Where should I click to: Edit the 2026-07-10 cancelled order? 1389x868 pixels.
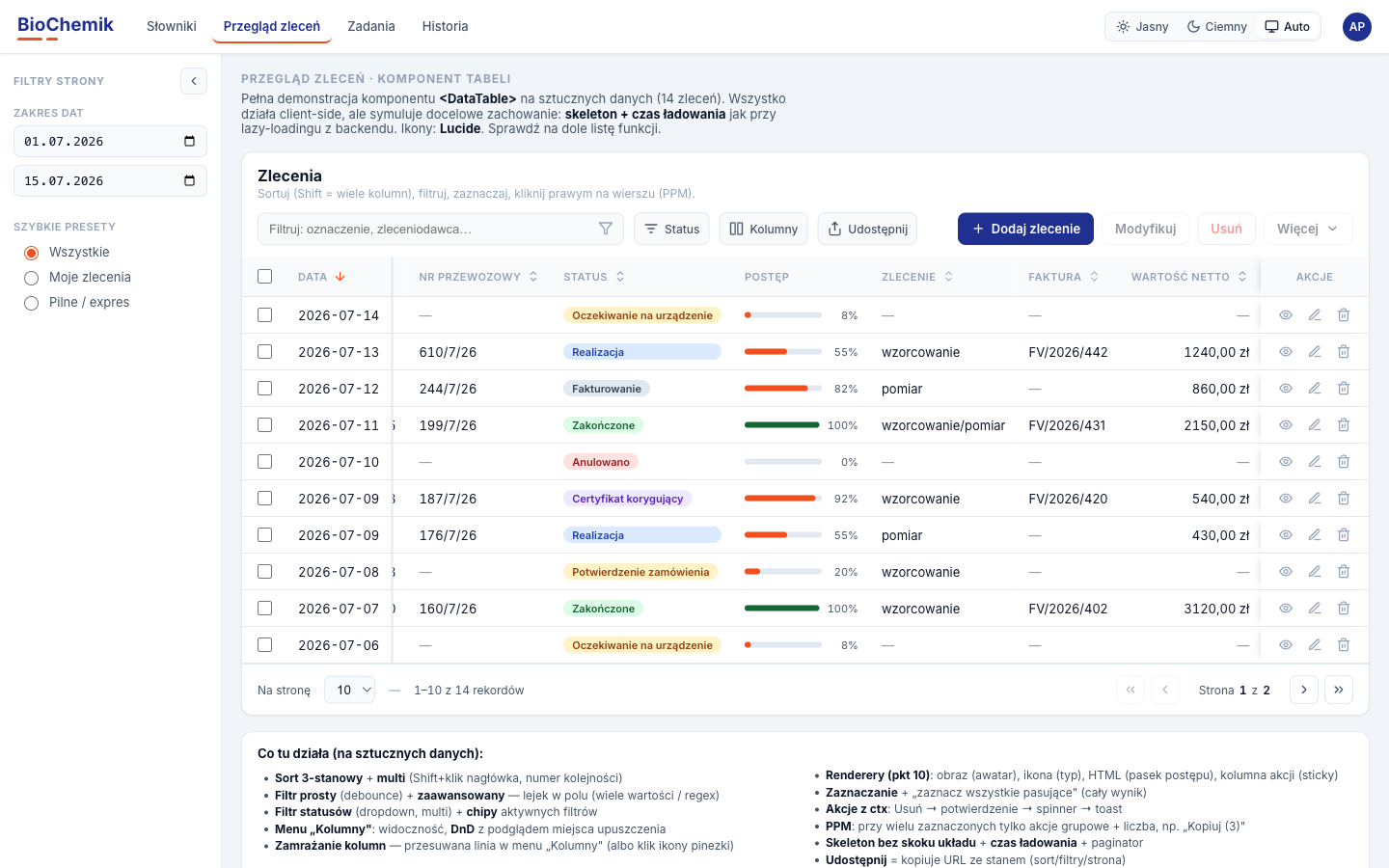point(1315,462)
